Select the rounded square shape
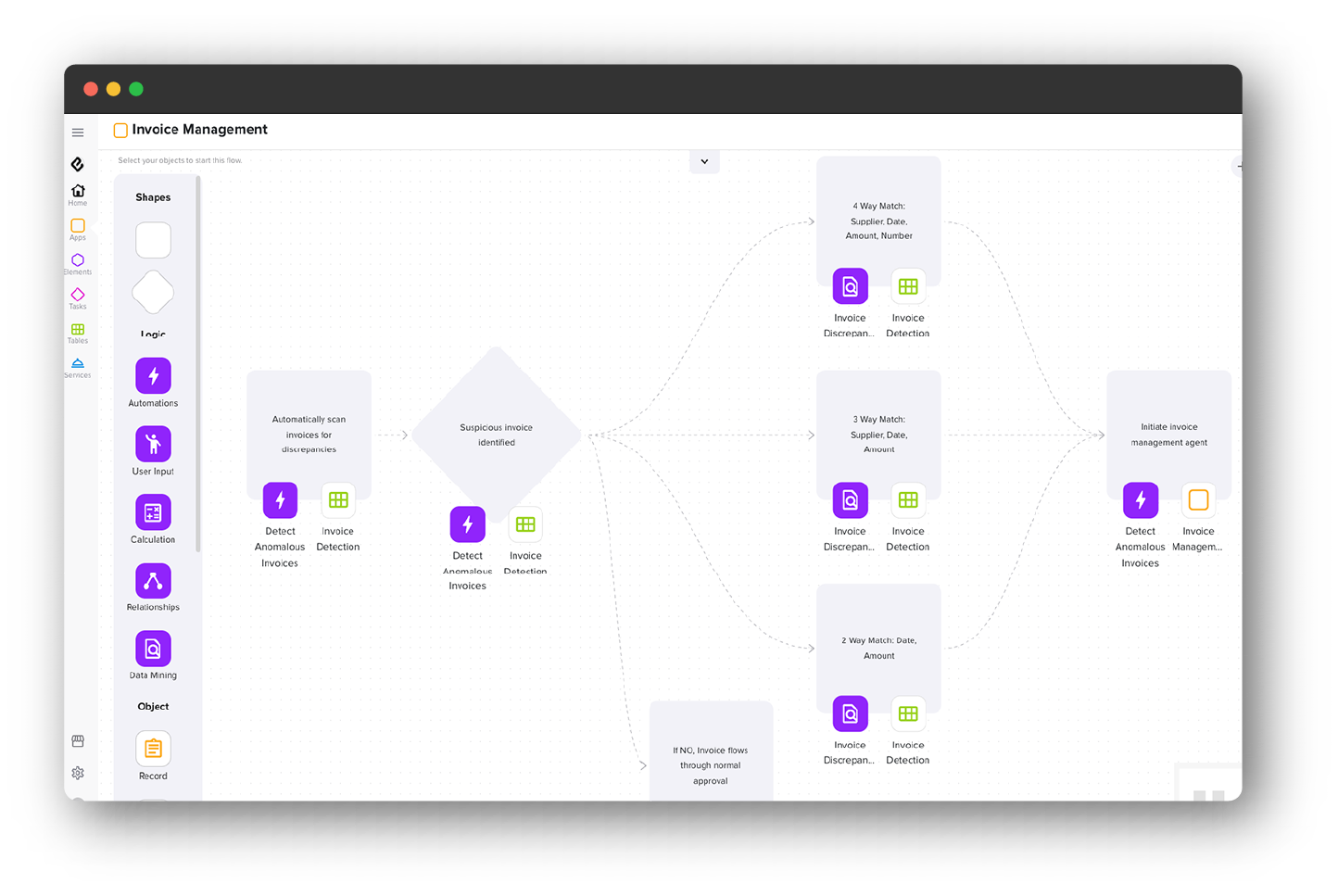The width and height of the screenshot is (1338, 896). coord(153,240)
